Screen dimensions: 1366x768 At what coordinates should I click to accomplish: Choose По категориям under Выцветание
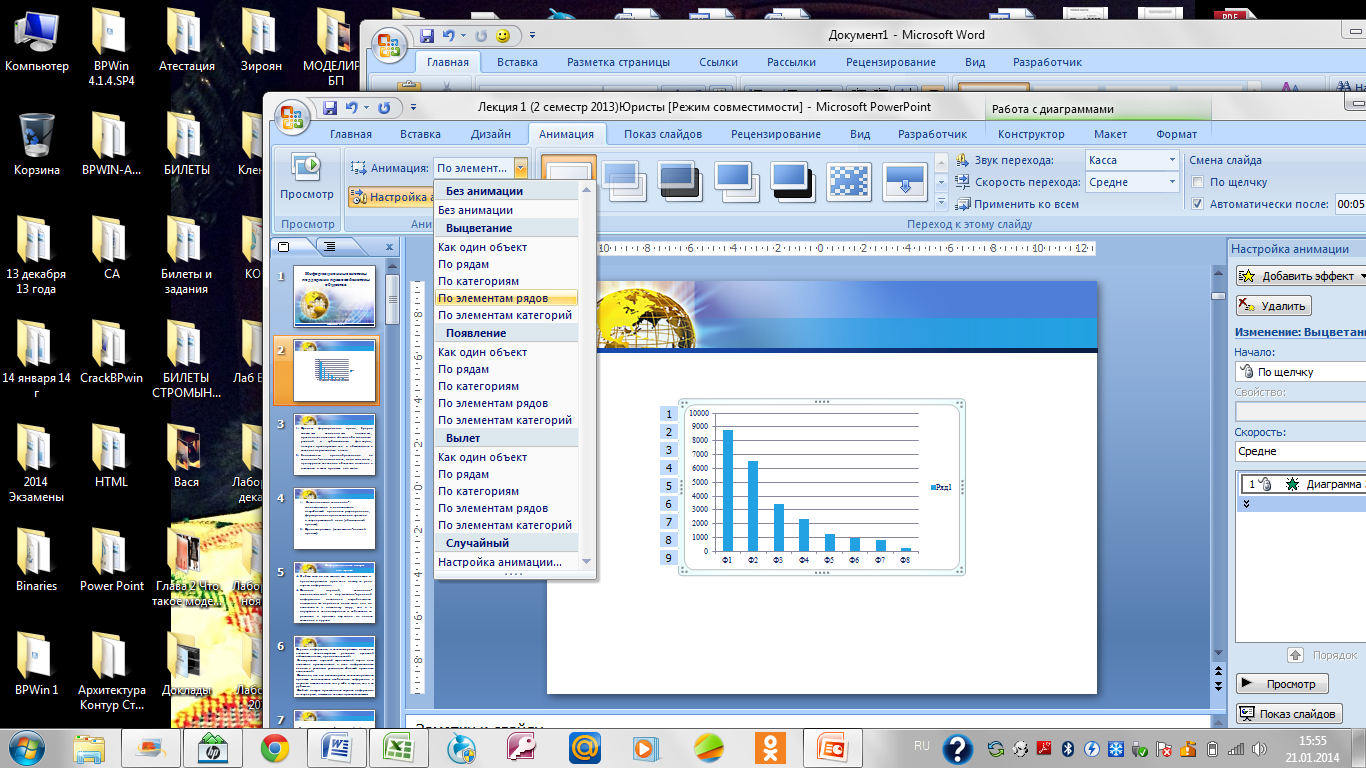507,281
